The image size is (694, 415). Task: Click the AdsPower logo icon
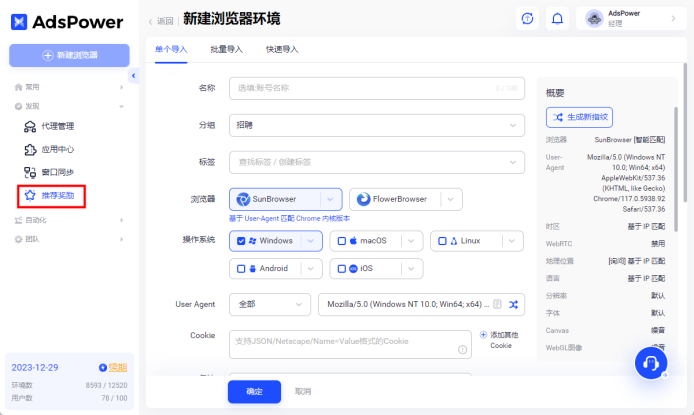[19, 22]
